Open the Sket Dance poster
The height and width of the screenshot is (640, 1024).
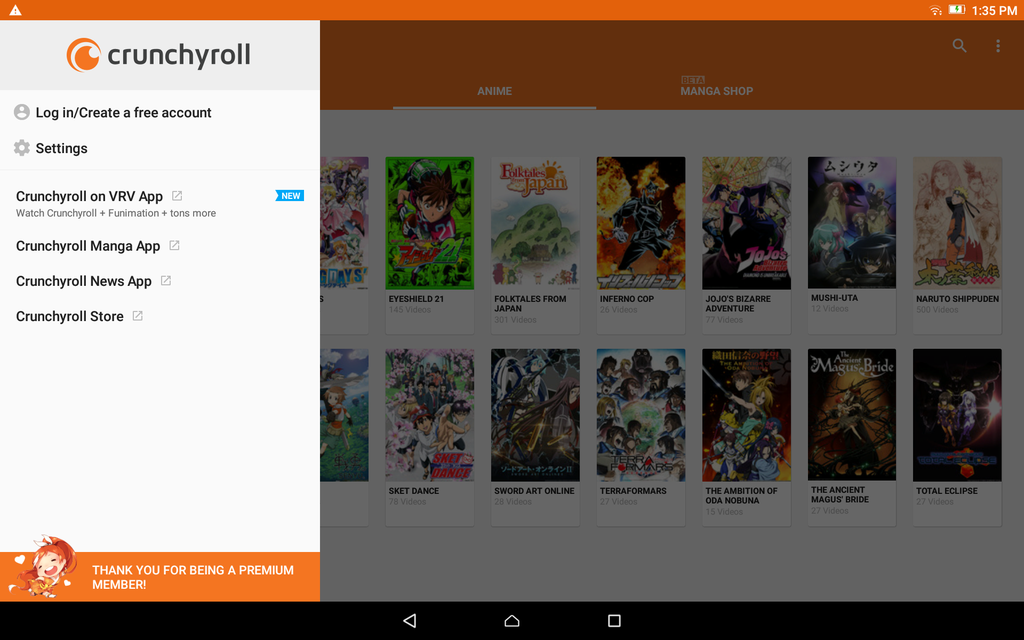click(x=430, y=415)
